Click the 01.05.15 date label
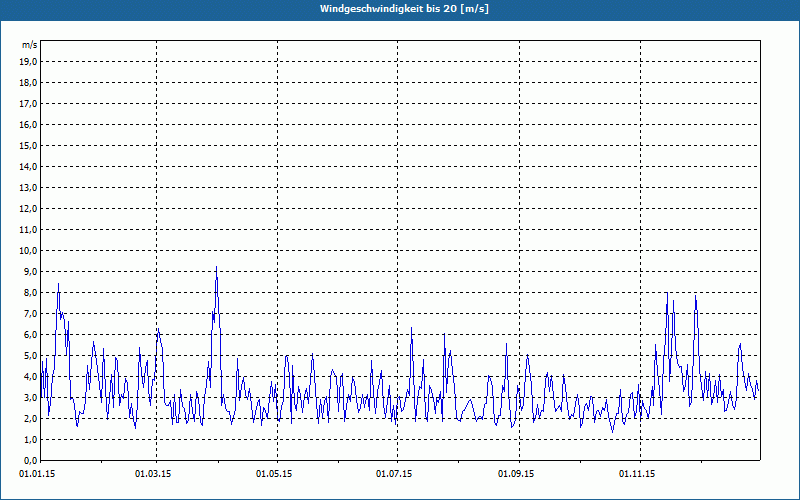This screenshot has height=500, width=800. [274, 474]
